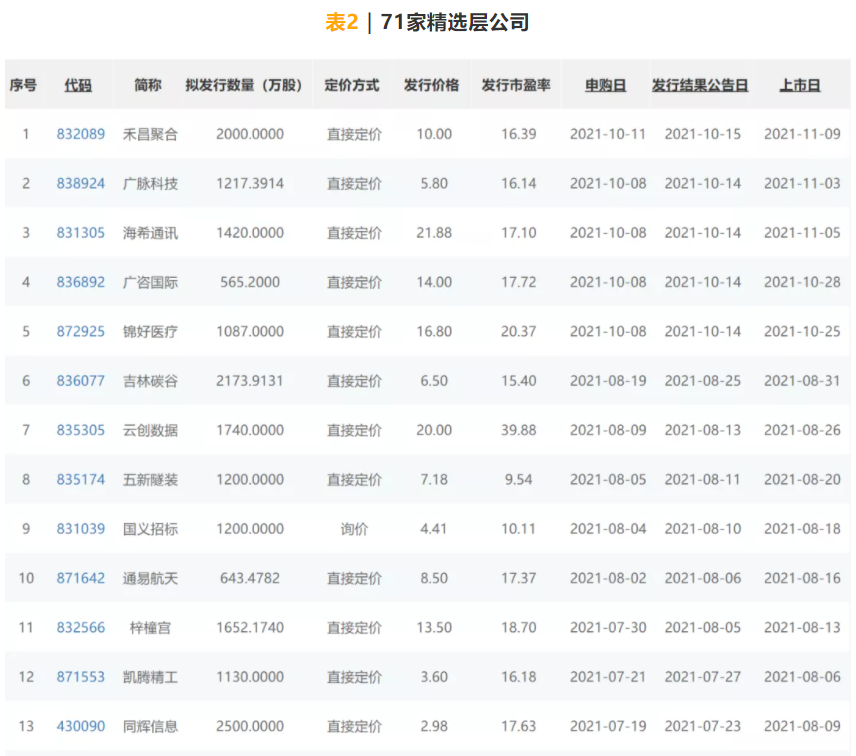Open stock code link 871553
Screen dimensions: 856x756
pyautogui.click(x=81, y=677)
